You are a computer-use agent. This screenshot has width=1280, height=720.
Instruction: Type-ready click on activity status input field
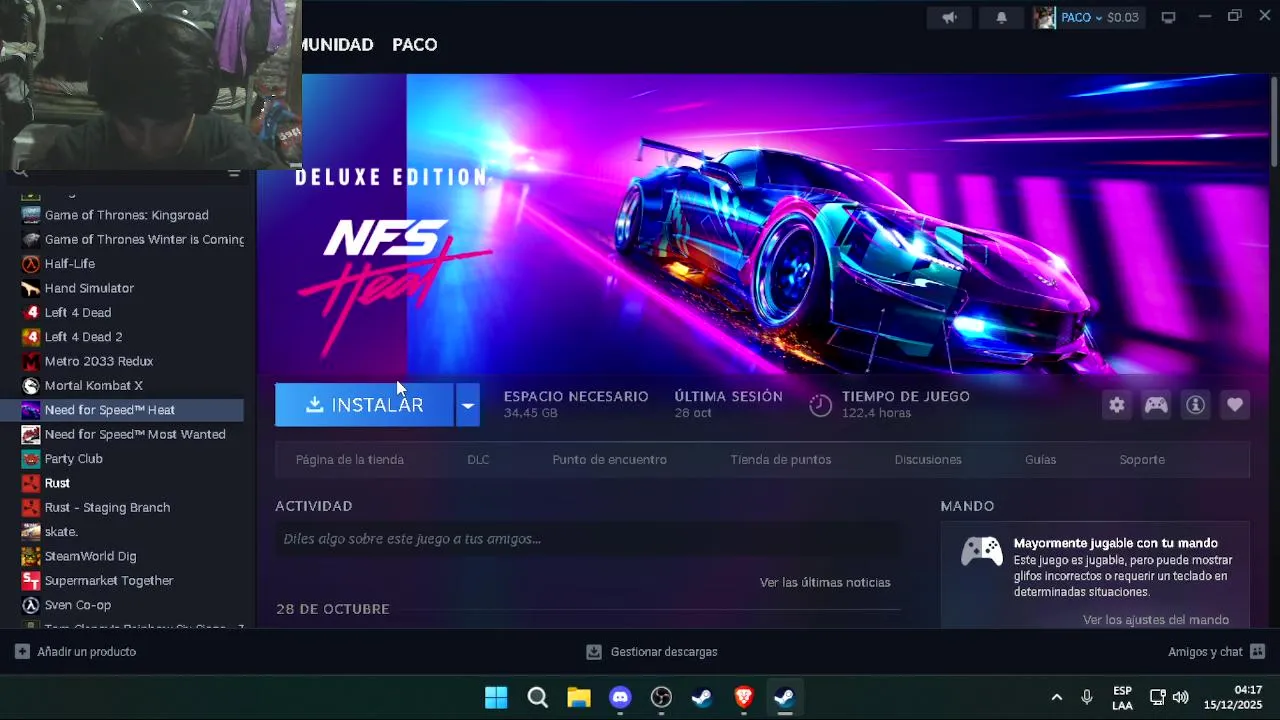tap(588, 539)
